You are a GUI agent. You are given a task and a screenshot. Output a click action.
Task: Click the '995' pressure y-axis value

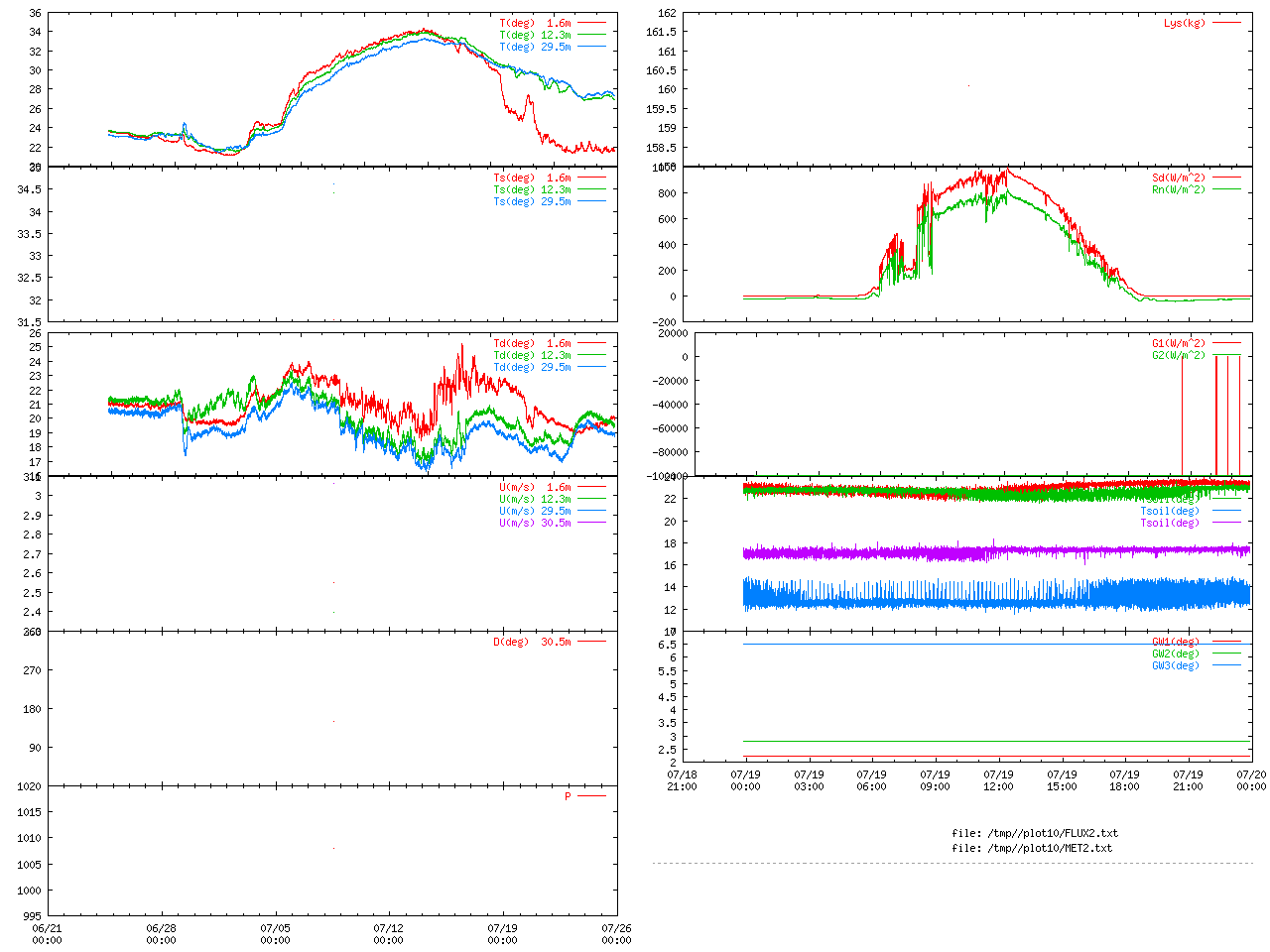(x=33, y=916)
